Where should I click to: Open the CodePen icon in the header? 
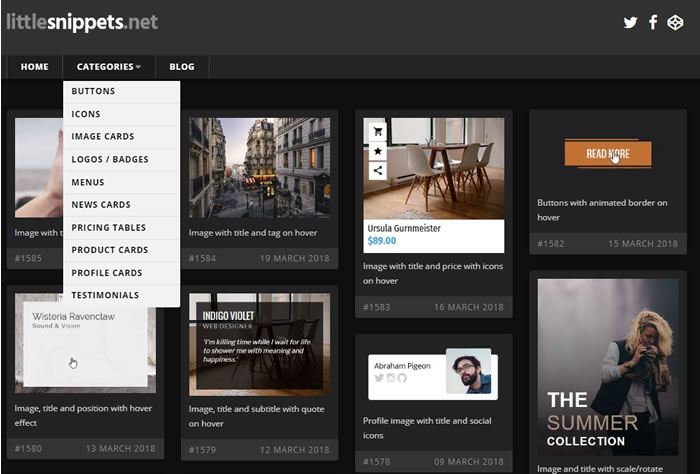click(675, 23)
